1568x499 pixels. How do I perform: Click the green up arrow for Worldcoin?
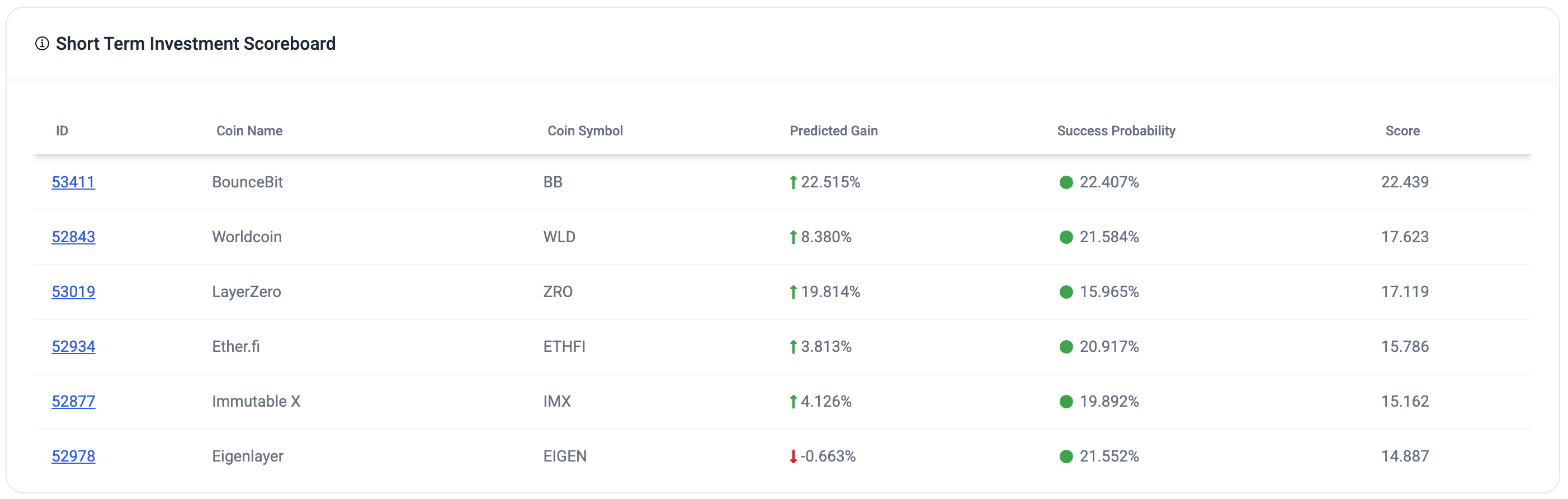tap(793, 237)
